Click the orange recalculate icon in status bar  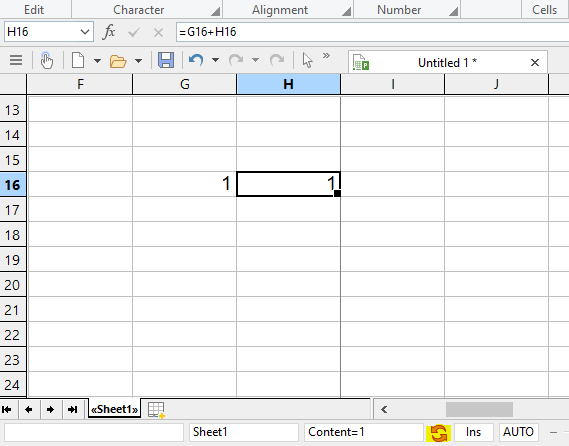point(438,433)
